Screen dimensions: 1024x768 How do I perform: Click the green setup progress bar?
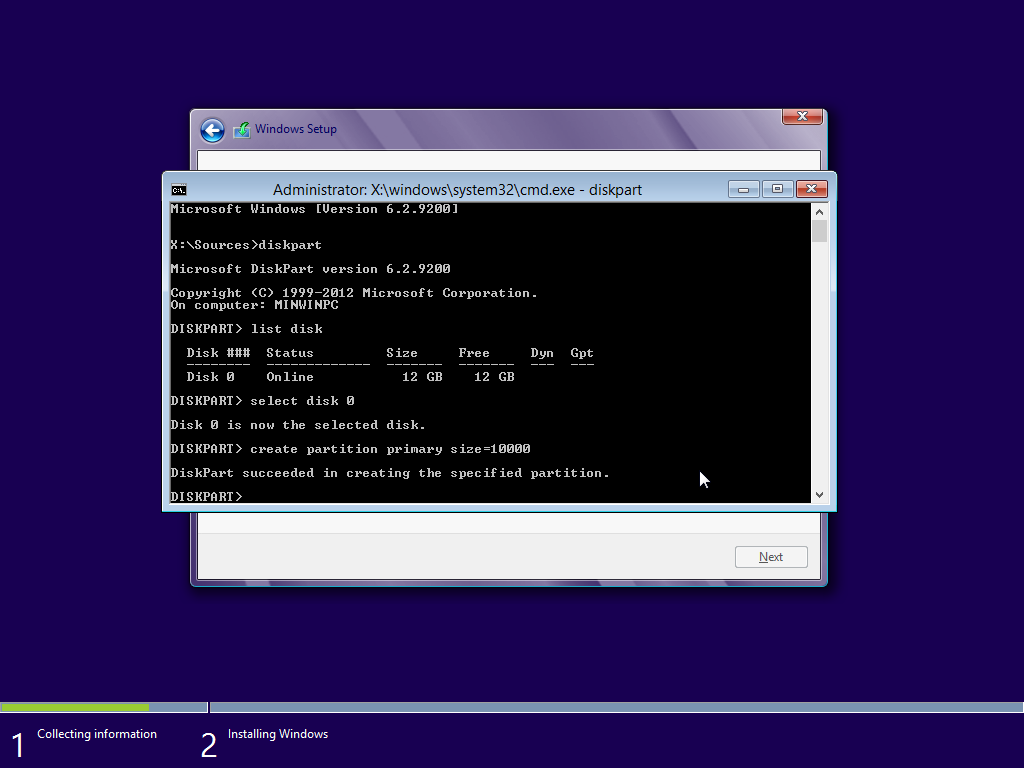pyautogui.click(x=75, y=707)
